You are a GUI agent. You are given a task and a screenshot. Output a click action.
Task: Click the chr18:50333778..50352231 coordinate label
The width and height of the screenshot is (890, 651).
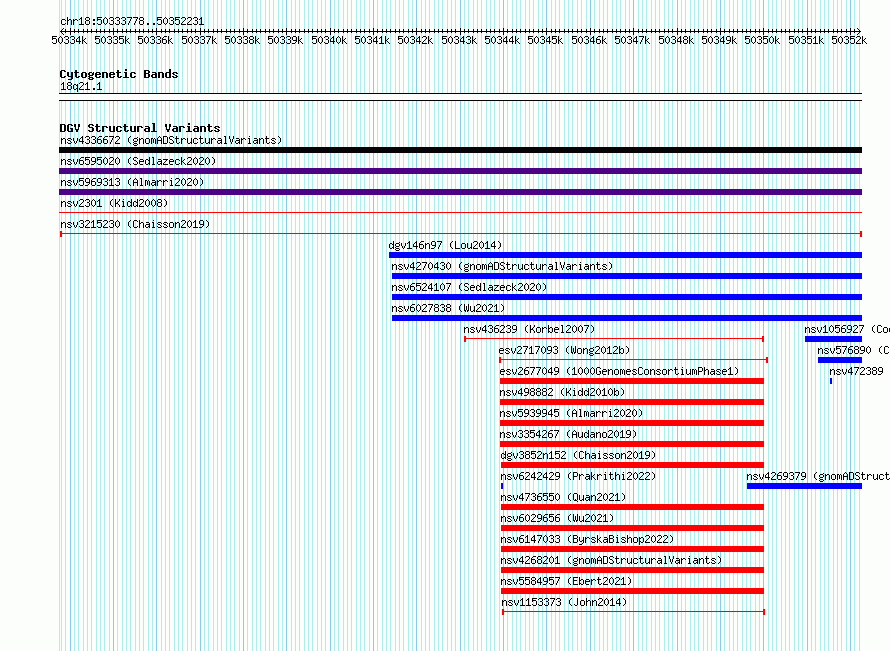[x=132, y=21]
